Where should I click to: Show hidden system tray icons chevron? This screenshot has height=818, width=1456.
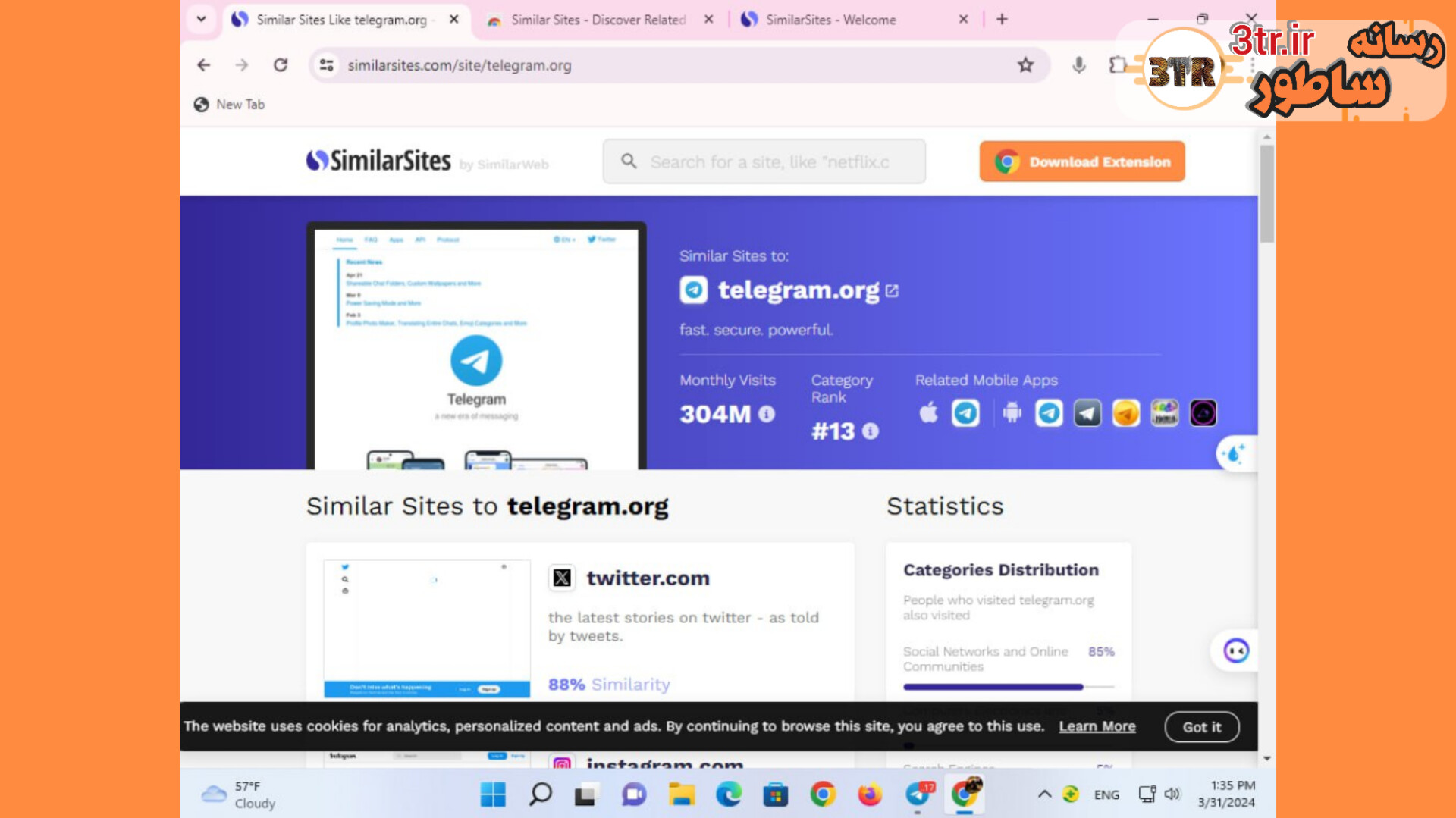[x=1044, y=794]
